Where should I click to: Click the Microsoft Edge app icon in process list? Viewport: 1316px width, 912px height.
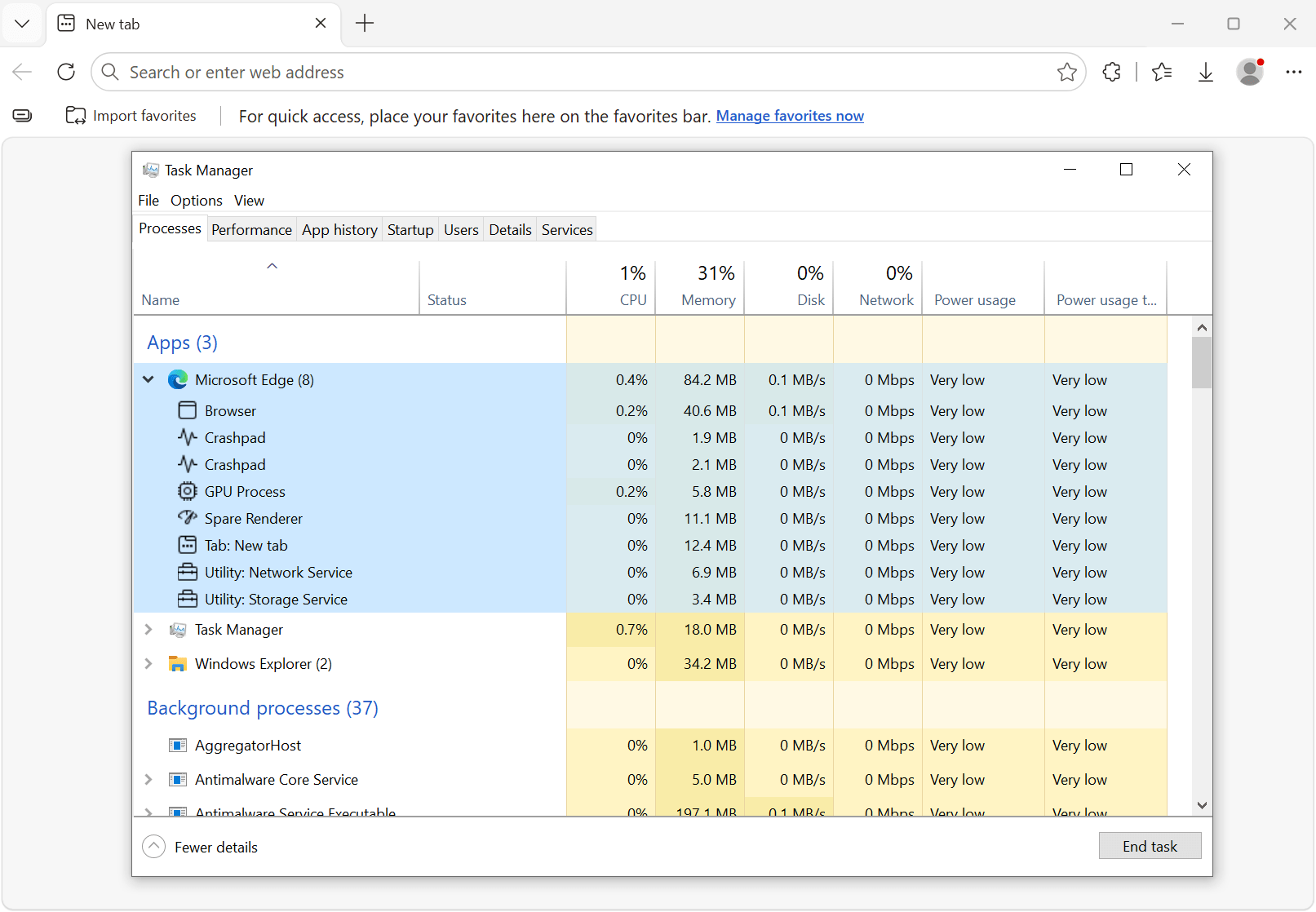(x=177, y=380)
